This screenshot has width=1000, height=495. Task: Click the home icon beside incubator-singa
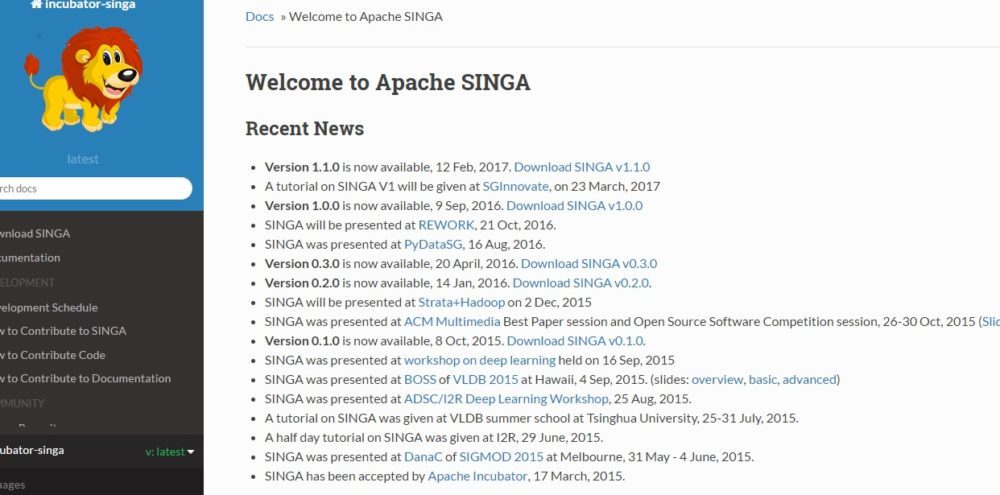36,4
